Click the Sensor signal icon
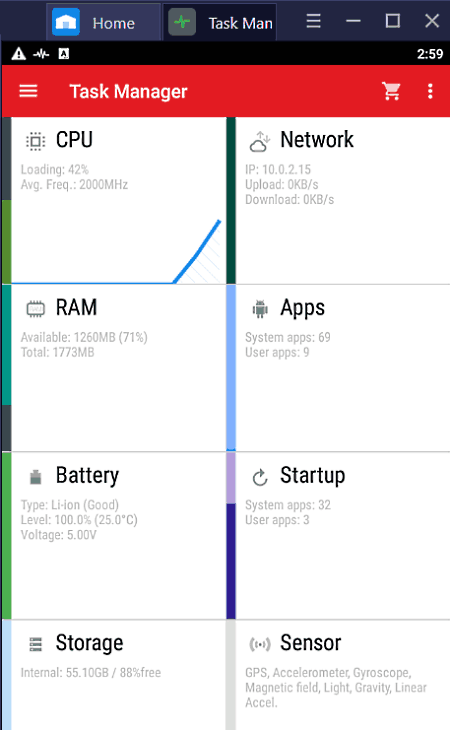This screenshot has width=450, height=730. coord(260,644)
